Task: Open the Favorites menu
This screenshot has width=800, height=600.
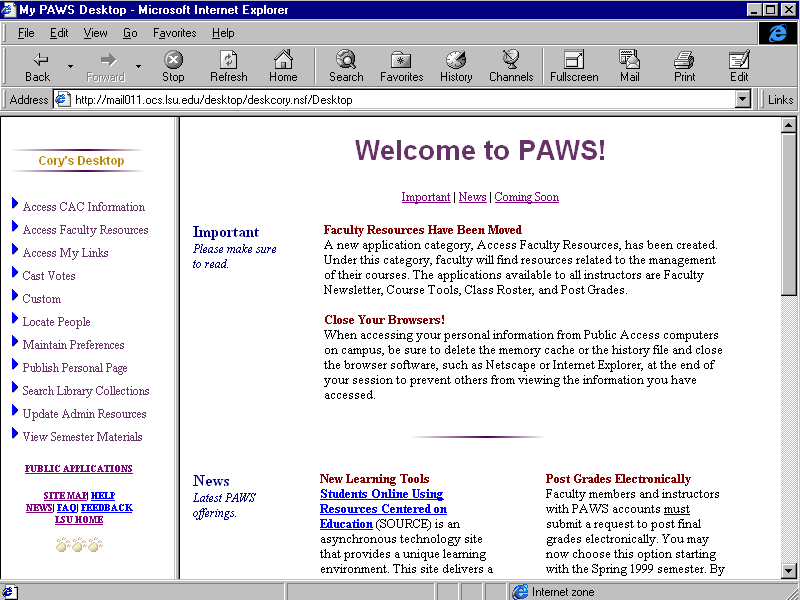Action: 174,32
